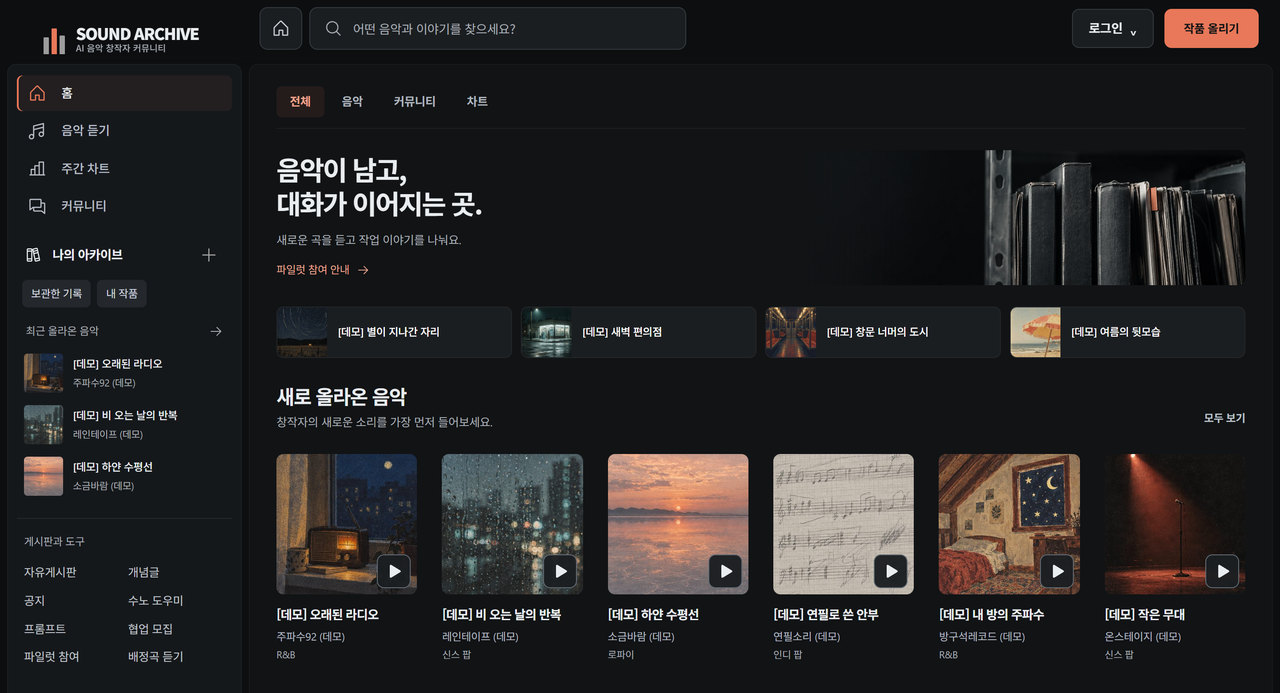The image size is (1280, 693).
Task: Click the 로파이 genre label
Action: pyautogui.click(x=621, y=655)
